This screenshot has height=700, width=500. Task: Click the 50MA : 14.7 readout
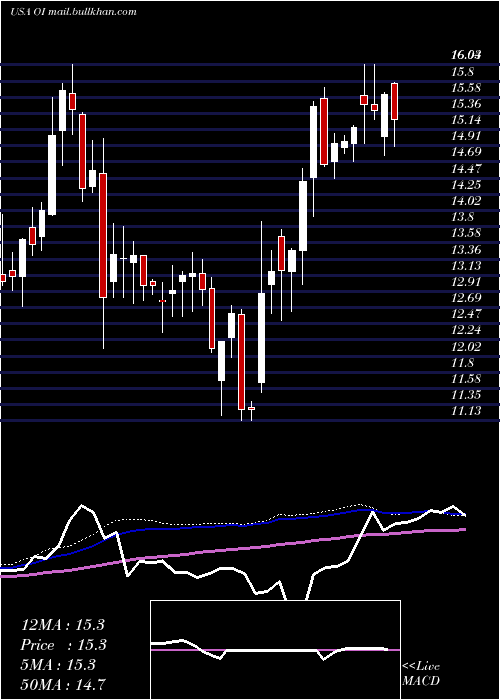coord(63,683)
